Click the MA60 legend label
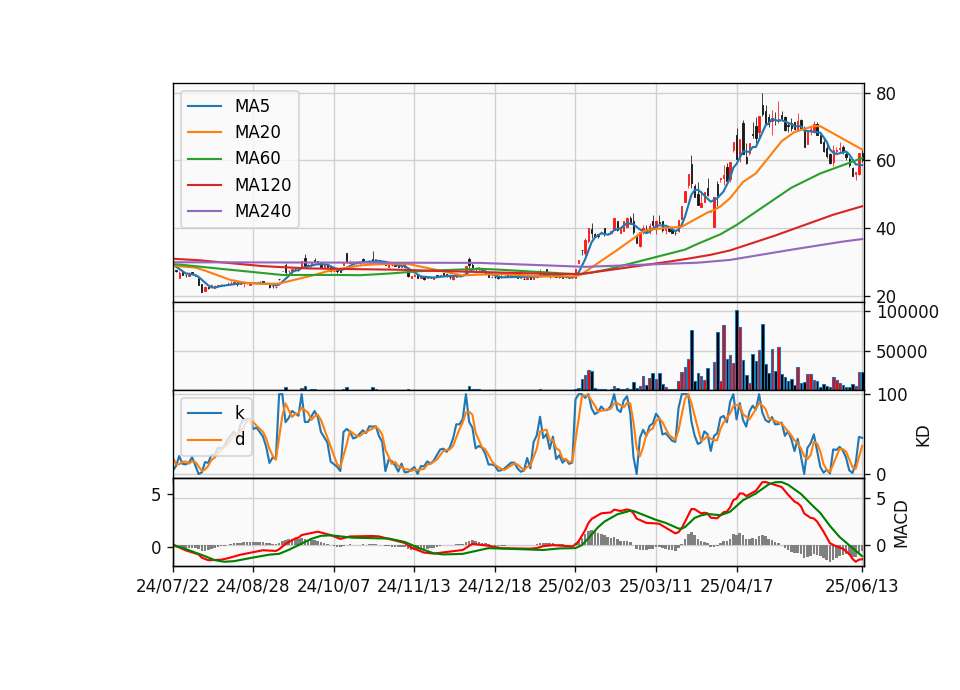This screenshot has height=690, width=960. [257, 159]
